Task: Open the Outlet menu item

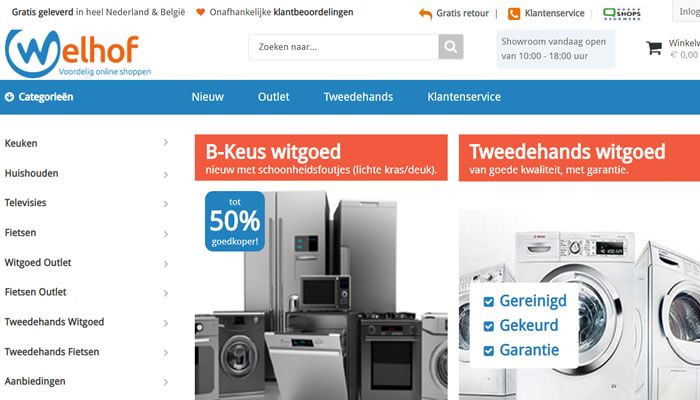Action: coord(273,97)
